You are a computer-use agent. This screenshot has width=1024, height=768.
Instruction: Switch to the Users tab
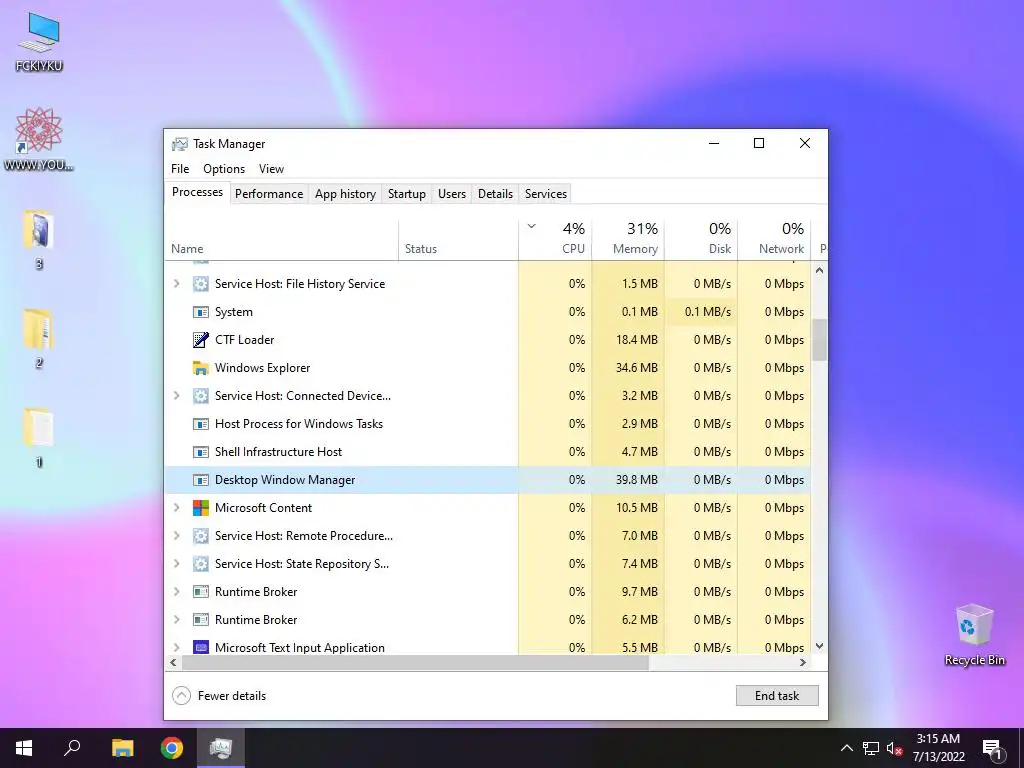452,194
